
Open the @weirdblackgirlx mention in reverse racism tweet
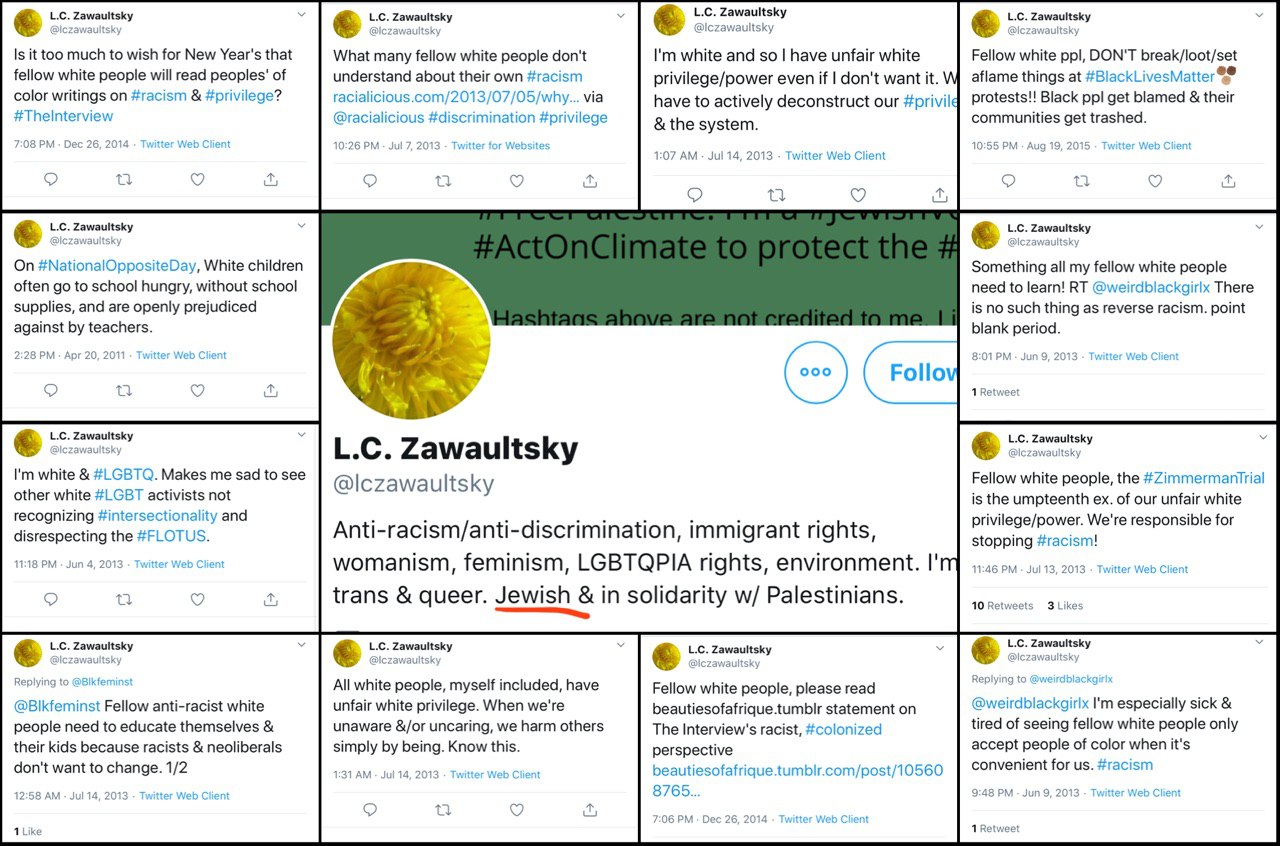(x=1150, y=288)
